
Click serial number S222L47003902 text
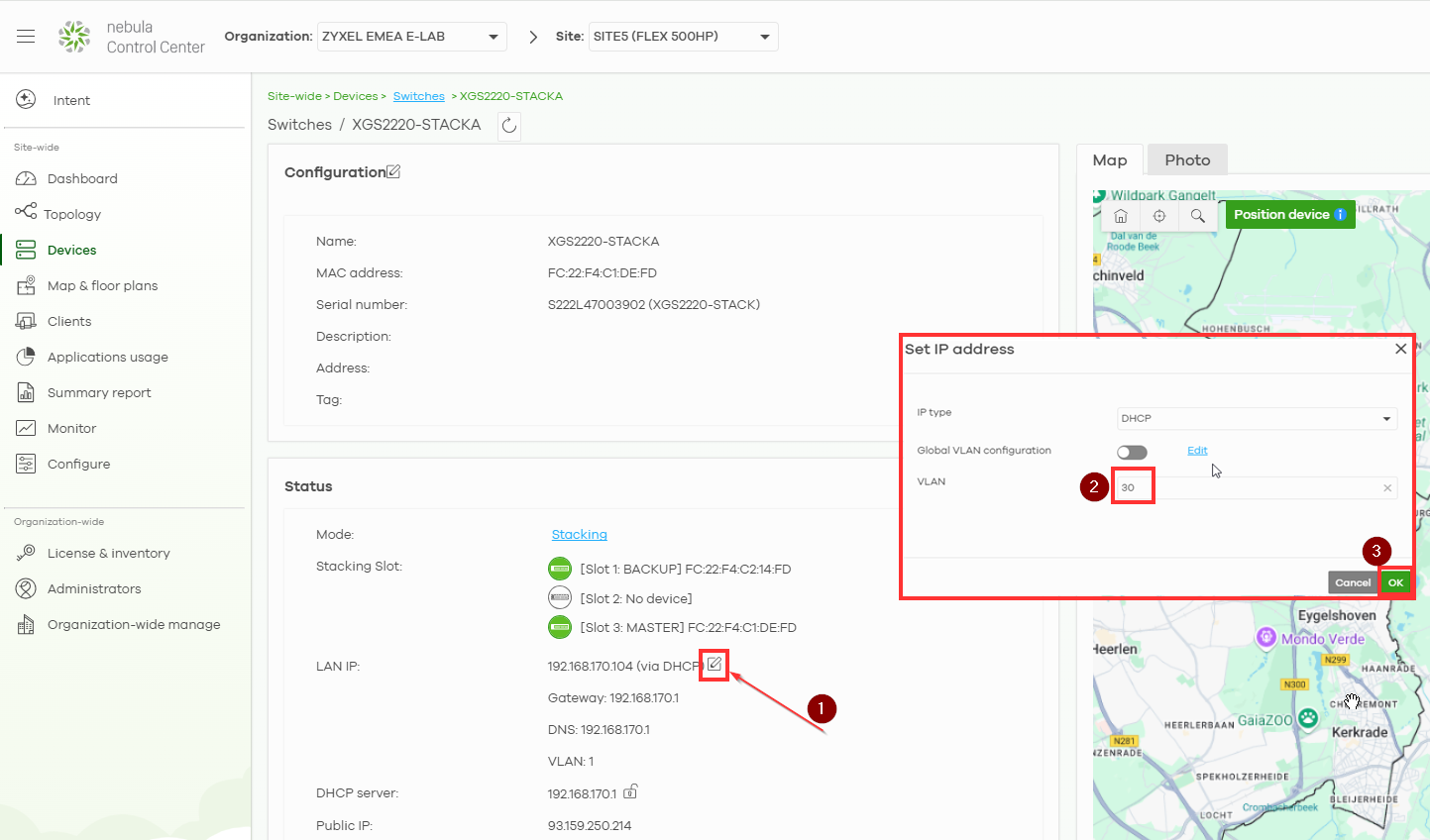(654, 304)
